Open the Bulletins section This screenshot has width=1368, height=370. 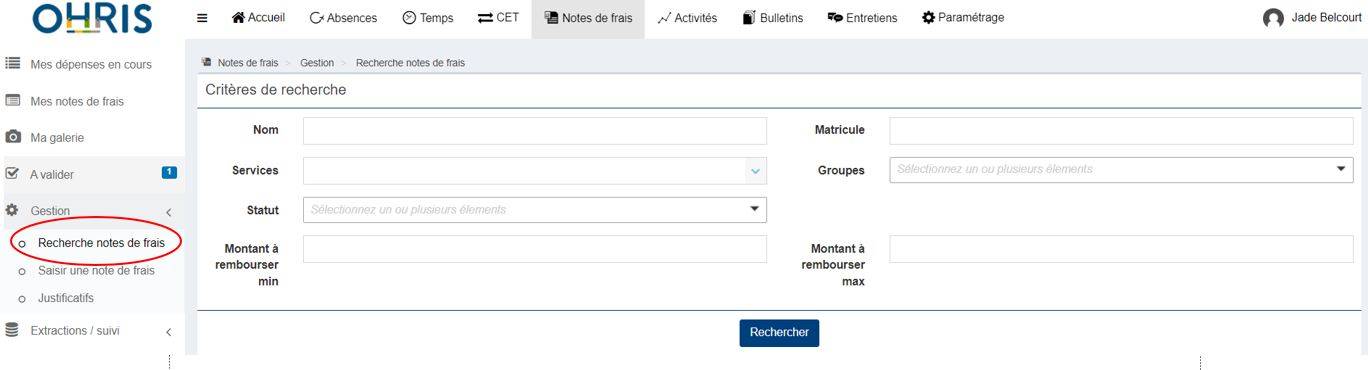coord(773,18)
